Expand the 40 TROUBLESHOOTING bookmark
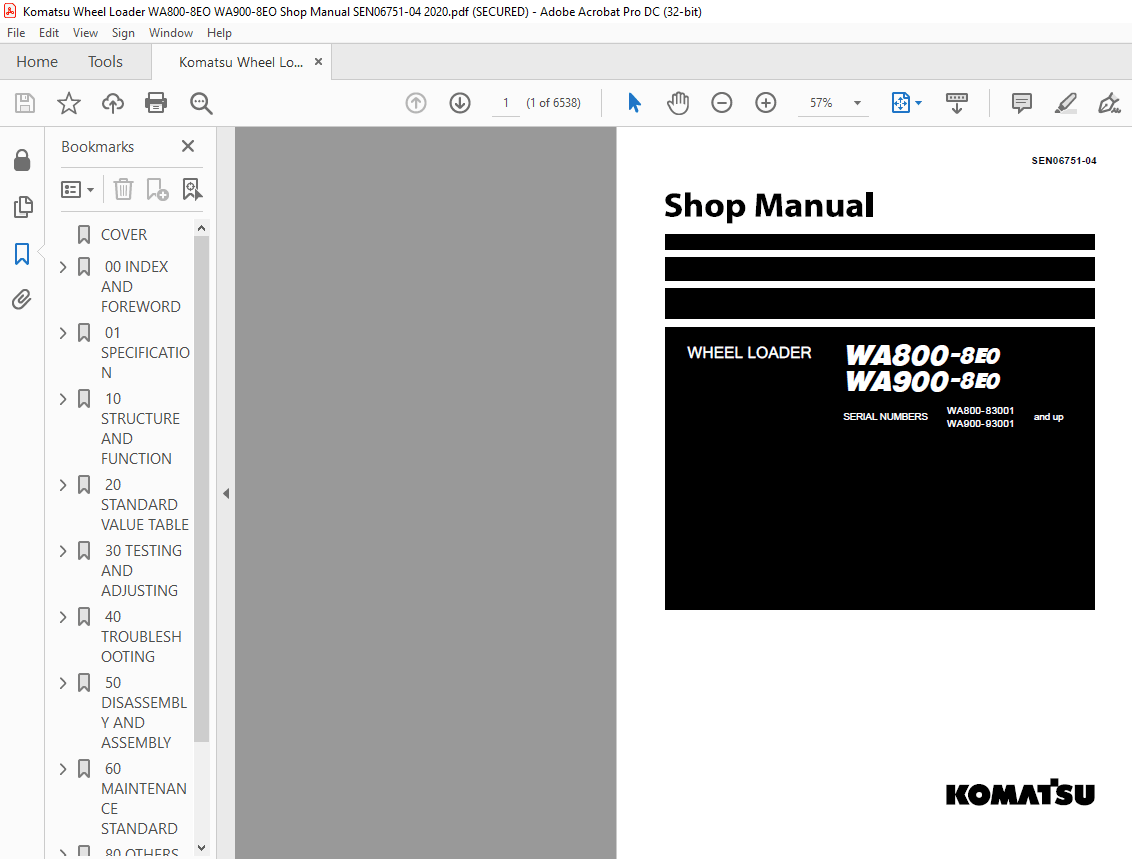 click(x=64, y=616)
